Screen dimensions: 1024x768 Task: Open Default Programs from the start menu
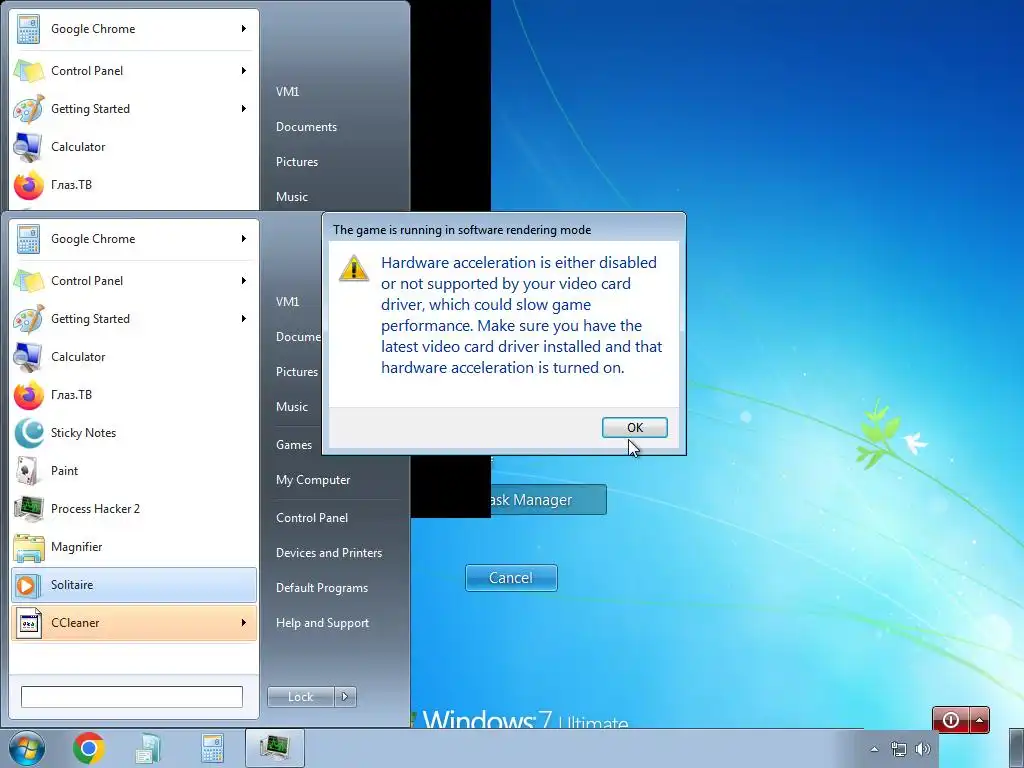point(321,588)
